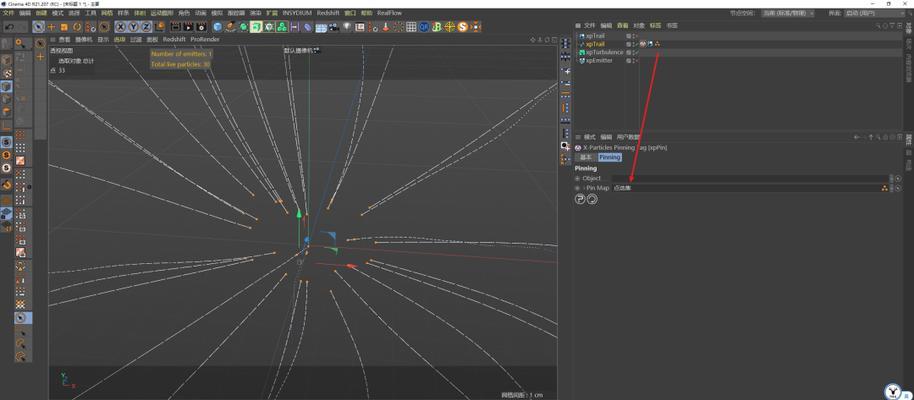This screenshot has width=914, height=400.
Task: Open the INSYDIUM menu
Action: 297,13
